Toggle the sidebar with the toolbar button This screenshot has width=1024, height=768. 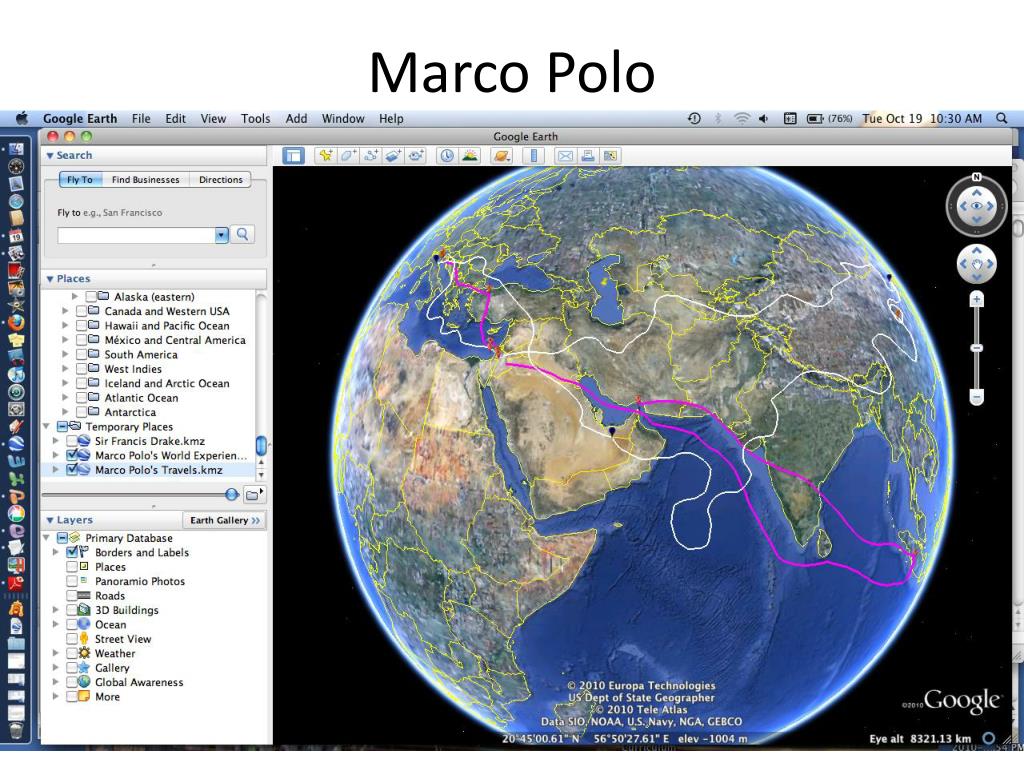[293, 155]
